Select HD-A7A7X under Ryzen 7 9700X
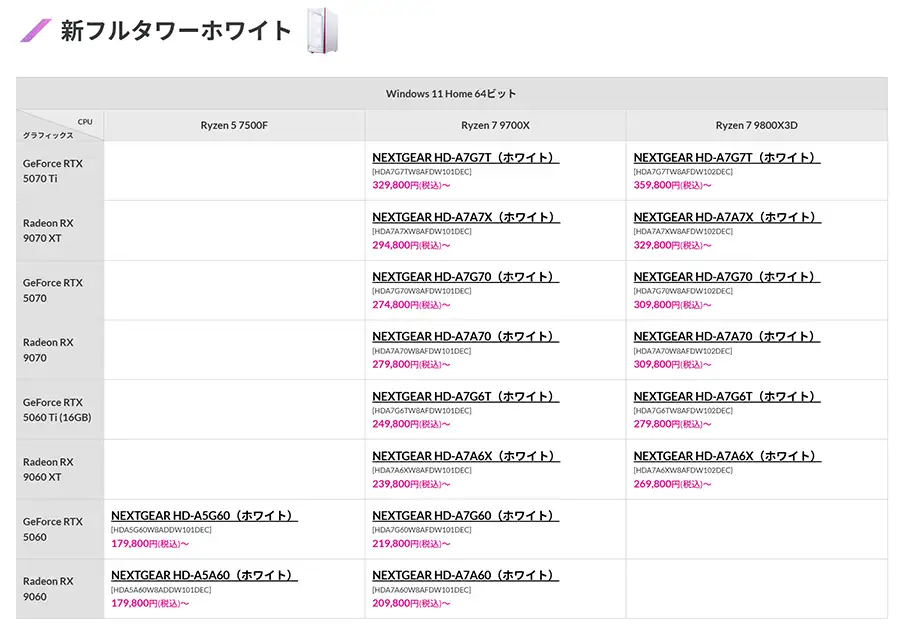This screenshot has height=624, width=900. [x=465, y=218]
